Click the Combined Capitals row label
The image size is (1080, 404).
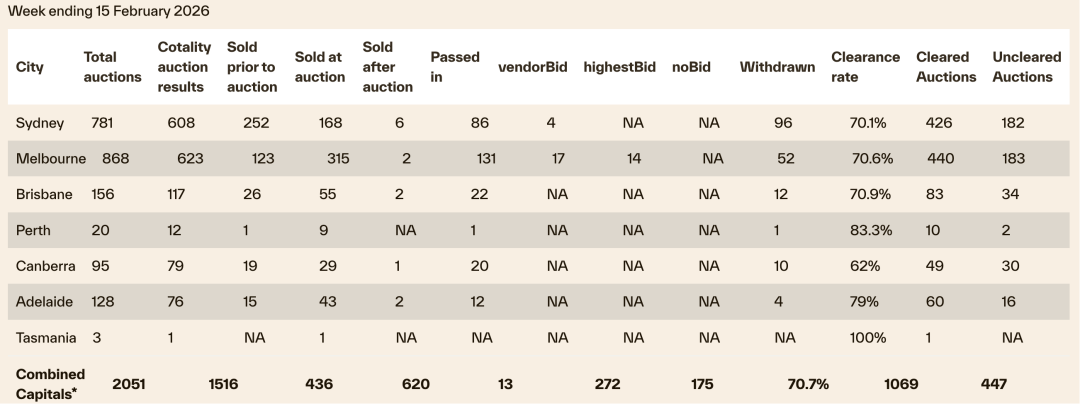50,383
